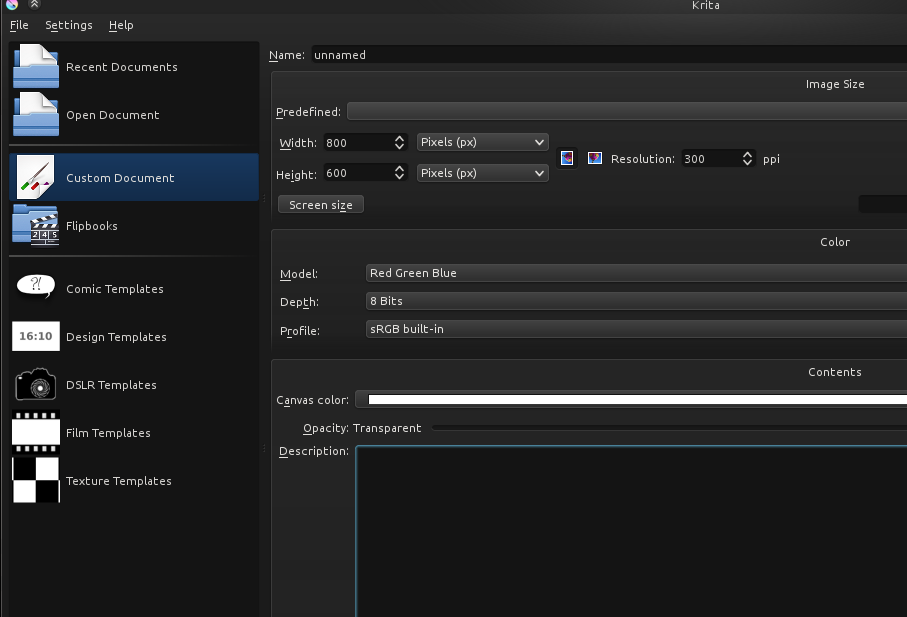Open the Flipbooks clapperboard icon
The width and height of the screenshot is (907, 617).
(36, 225)
